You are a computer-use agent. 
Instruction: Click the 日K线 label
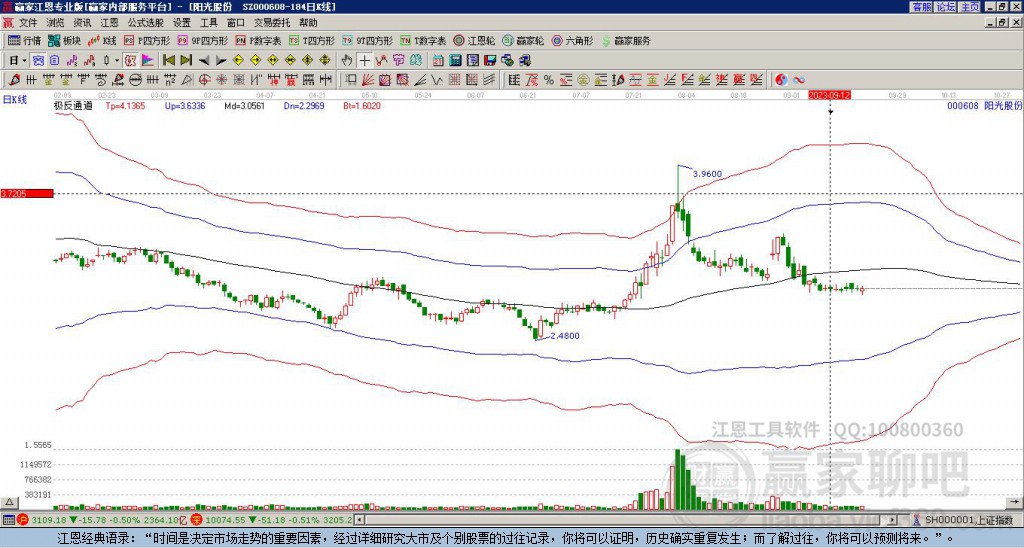(x=14, y=100)
